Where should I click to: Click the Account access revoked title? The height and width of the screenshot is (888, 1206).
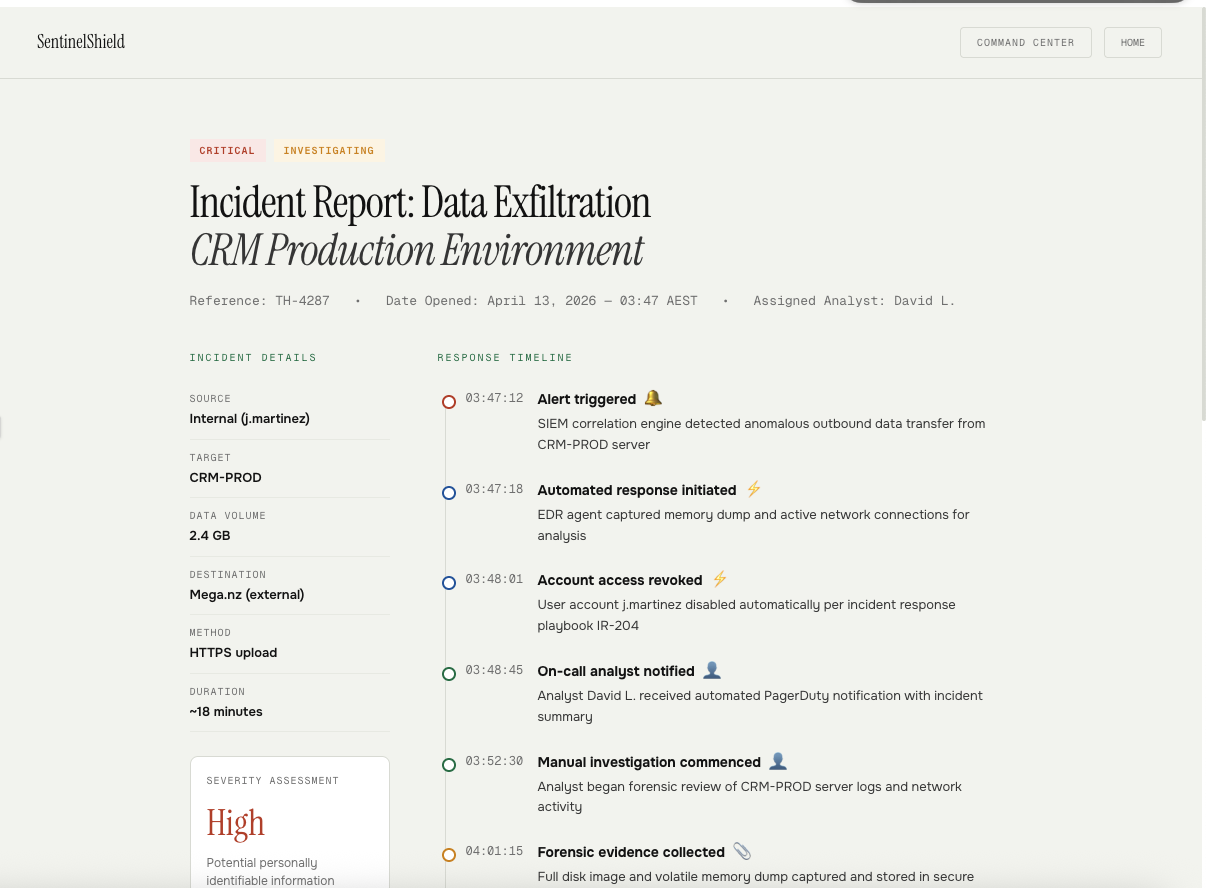click(x=620, y=580)
